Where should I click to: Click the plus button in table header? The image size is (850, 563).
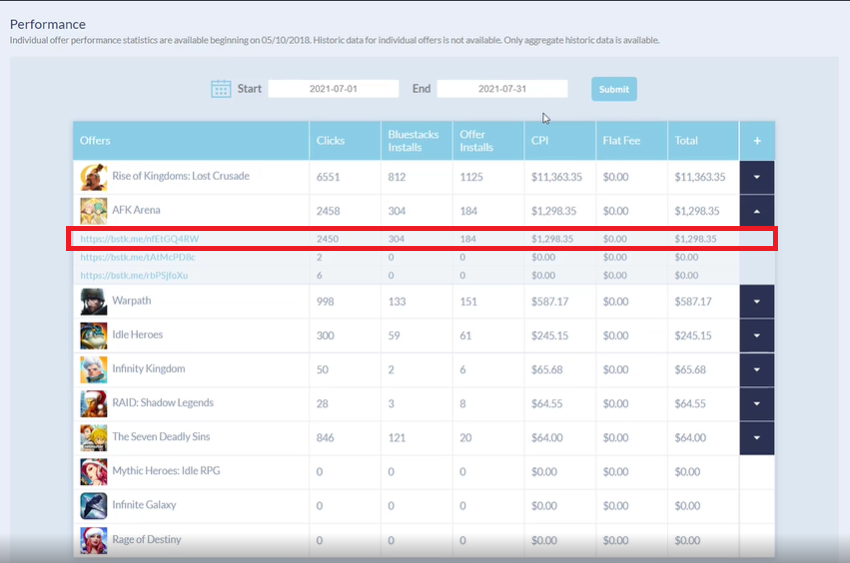[x=757, y=141]
